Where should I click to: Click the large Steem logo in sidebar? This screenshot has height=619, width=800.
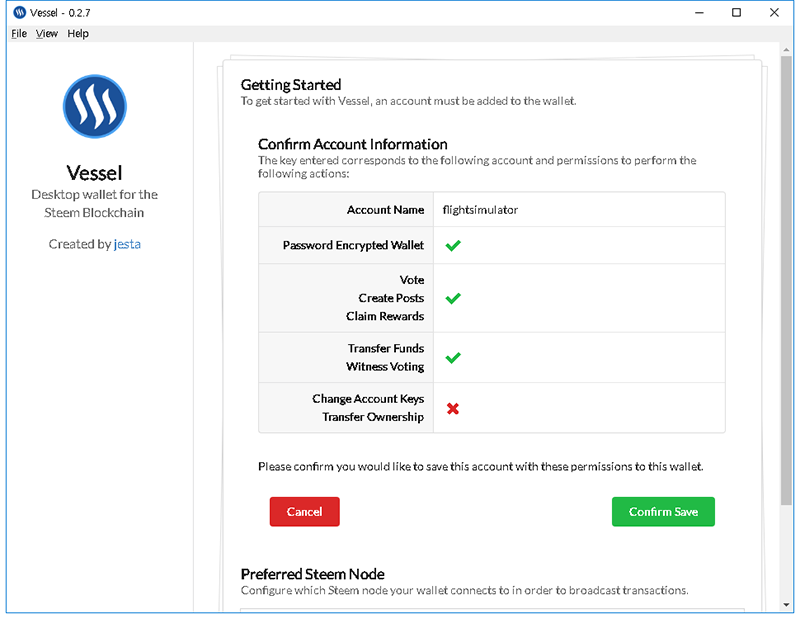point(95,106)
